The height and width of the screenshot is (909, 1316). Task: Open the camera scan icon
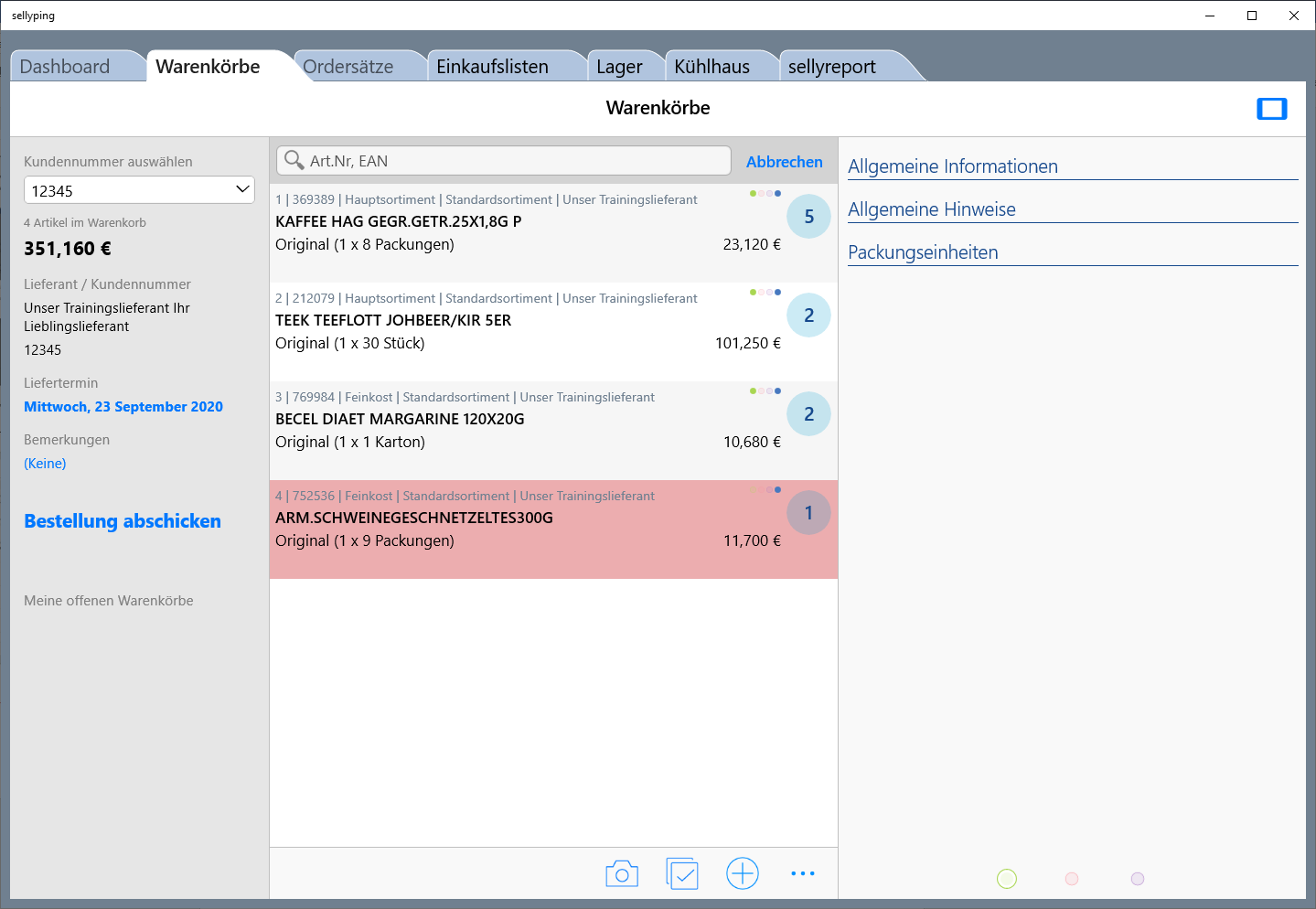pos(622,874)
